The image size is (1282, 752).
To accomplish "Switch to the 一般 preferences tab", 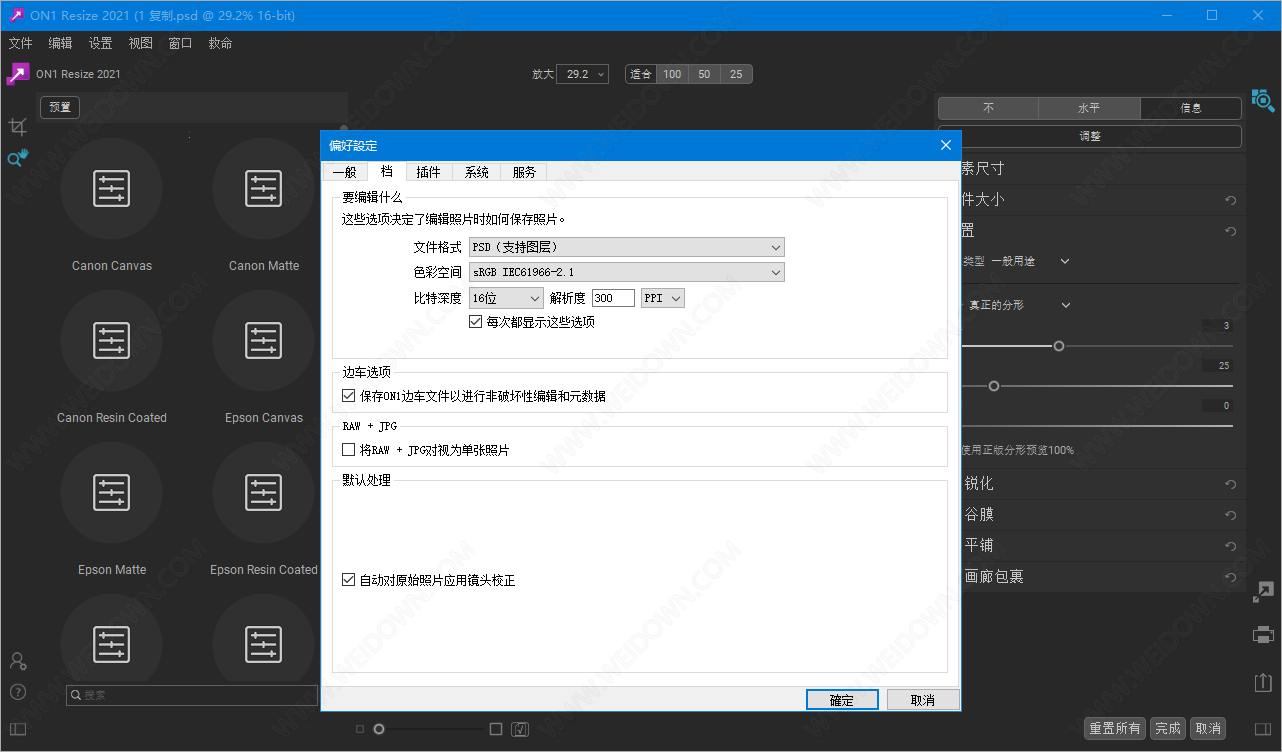I will point(344,172).
